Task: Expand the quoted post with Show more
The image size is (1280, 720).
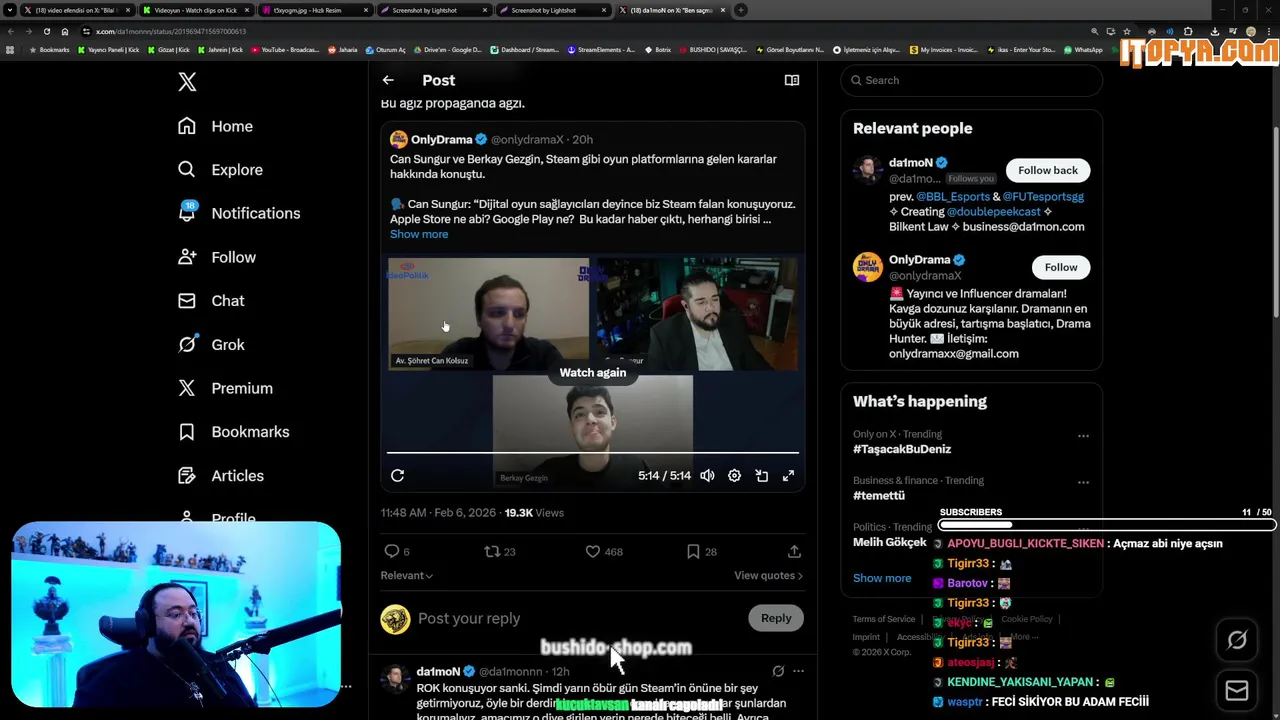Action: 419,234
